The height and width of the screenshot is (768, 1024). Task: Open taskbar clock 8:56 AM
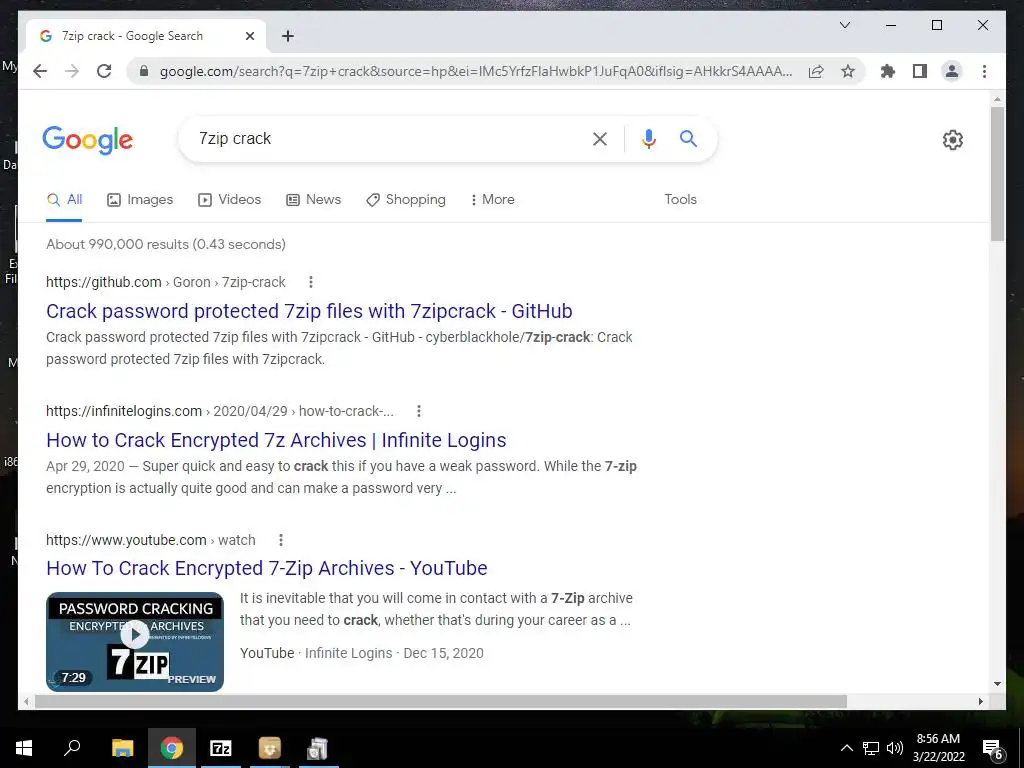(938, 748)
